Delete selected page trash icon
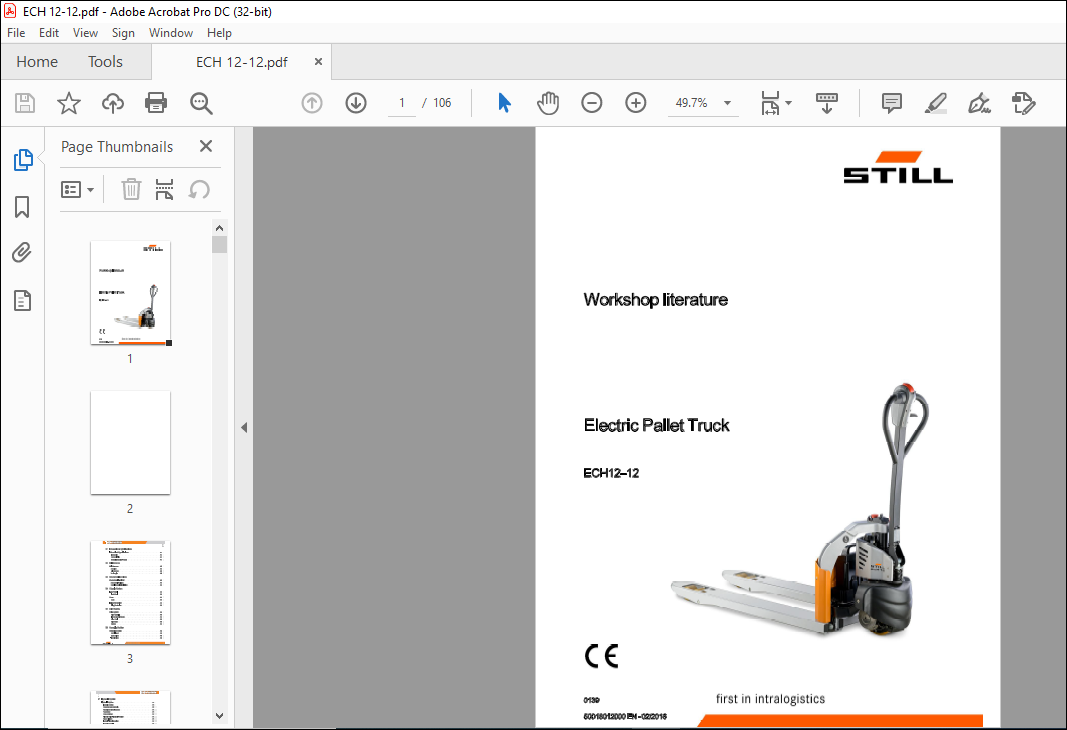The height and width of the screenshot is (730, 1067). (131, 189)
